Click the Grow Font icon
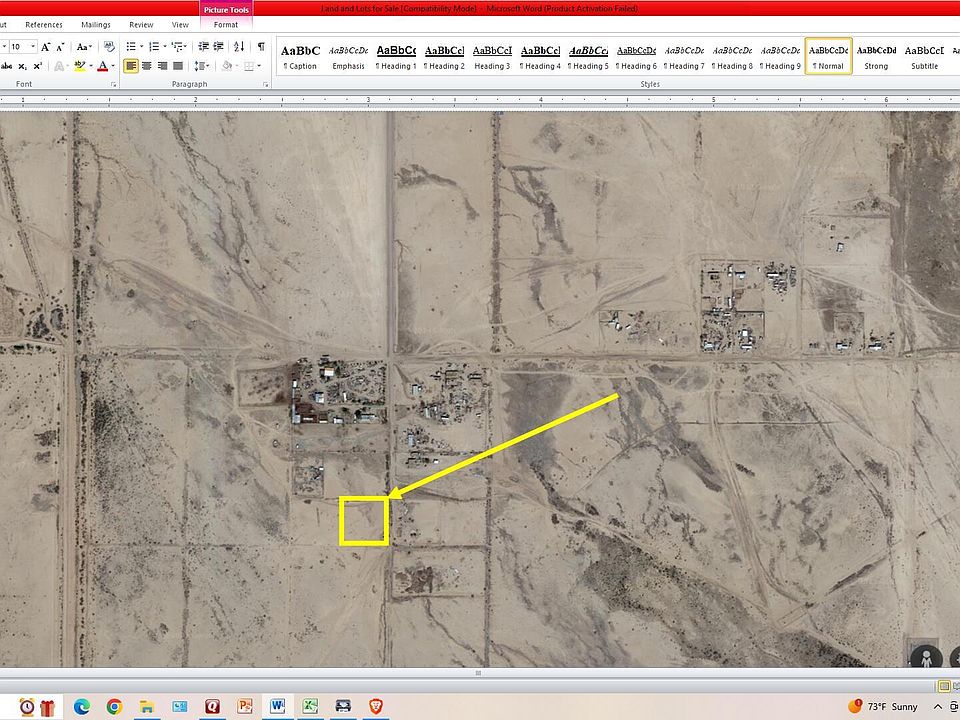The width and height of the screenshot is (960, 720). tap(45, 47)
